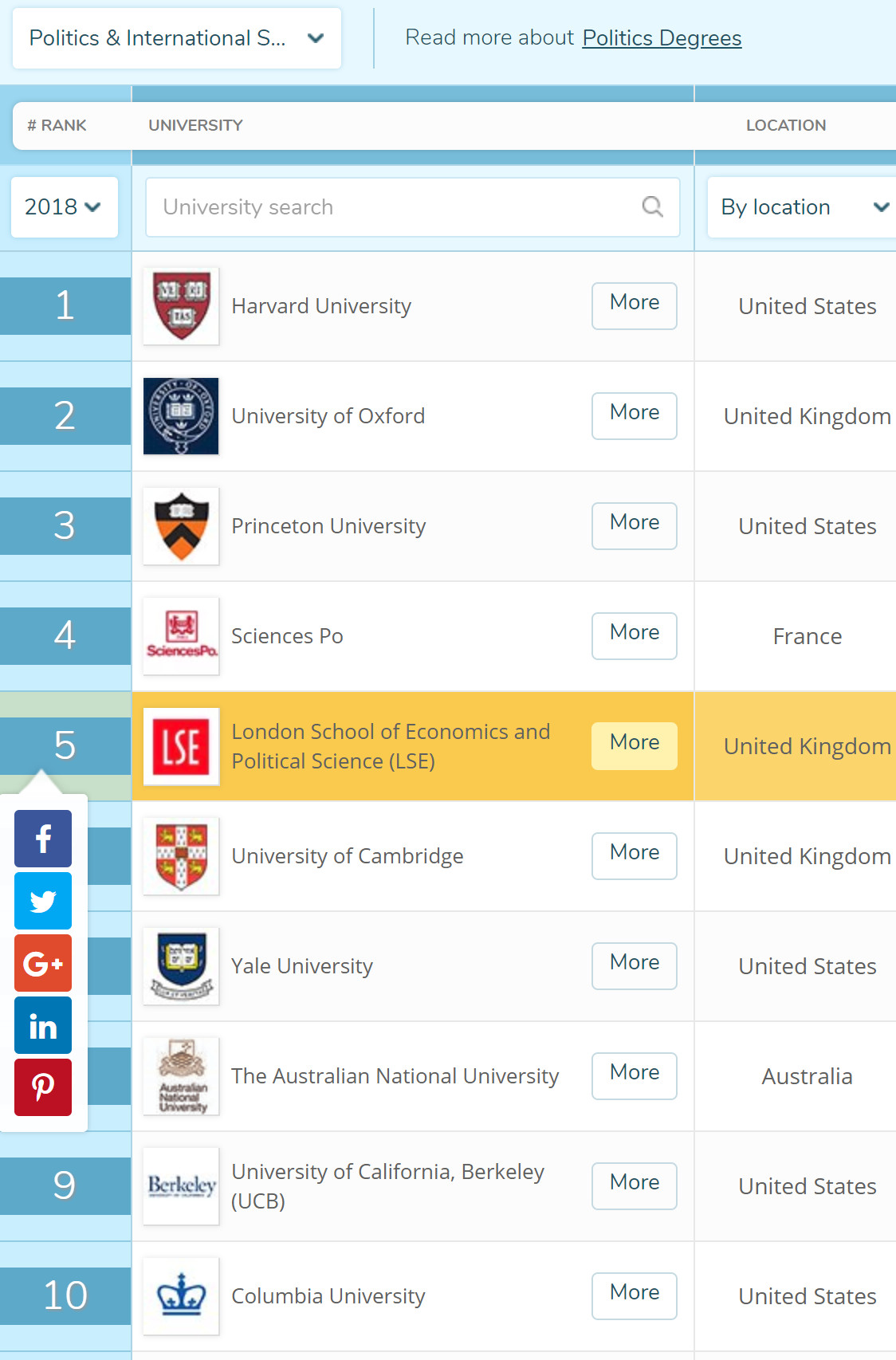
Task: Select the LSE red logo
Action: [181, 746]
